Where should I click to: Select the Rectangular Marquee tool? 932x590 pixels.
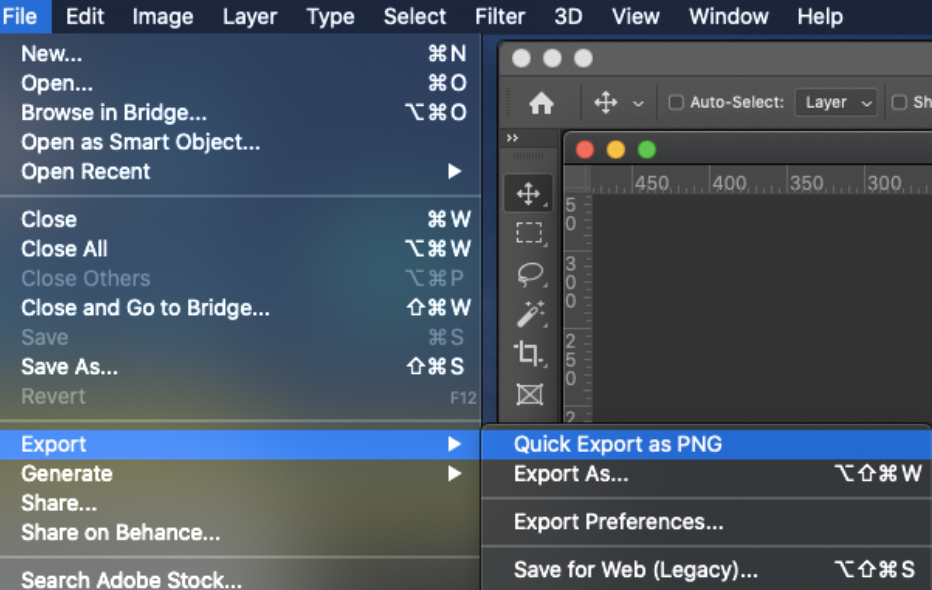[x=528, y=233]
